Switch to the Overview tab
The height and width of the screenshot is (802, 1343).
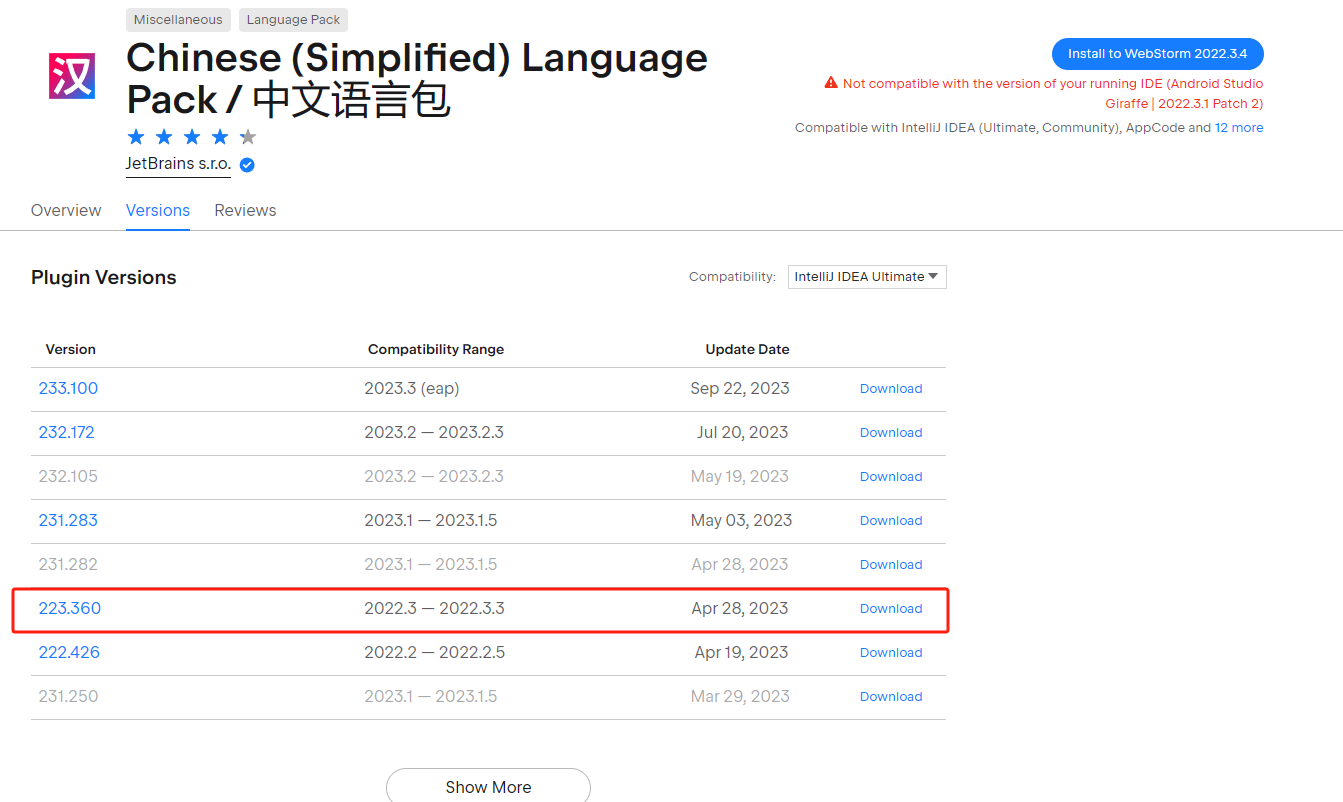click(66, 210)
